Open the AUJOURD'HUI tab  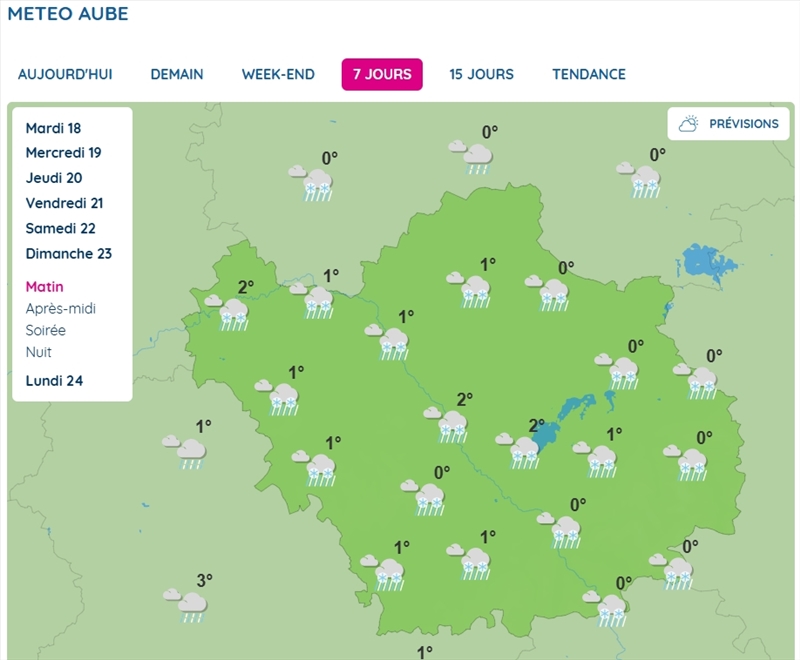click(65, 75)
